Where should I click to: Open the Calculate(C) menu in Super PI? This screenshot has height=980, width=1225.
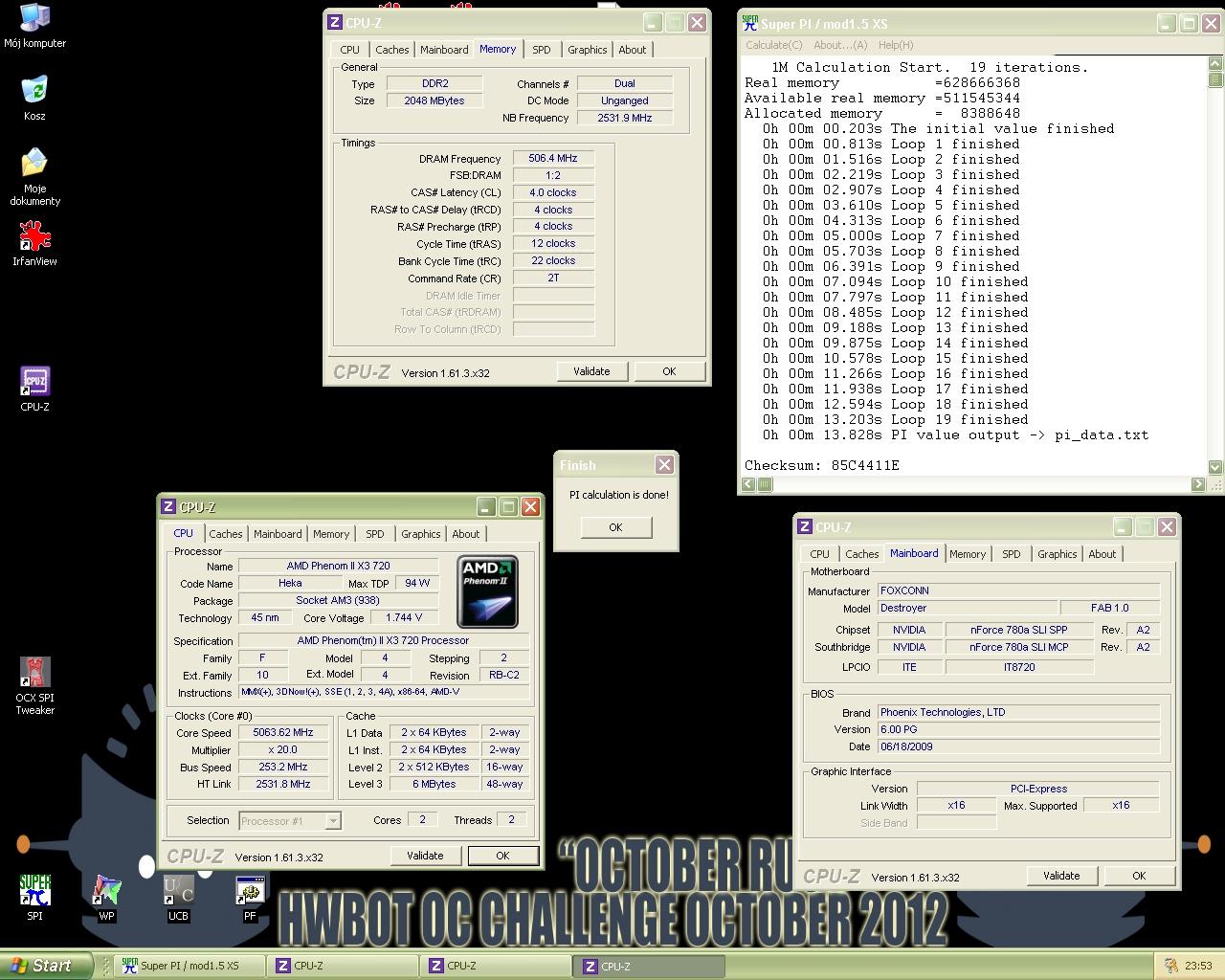[774, 45]
